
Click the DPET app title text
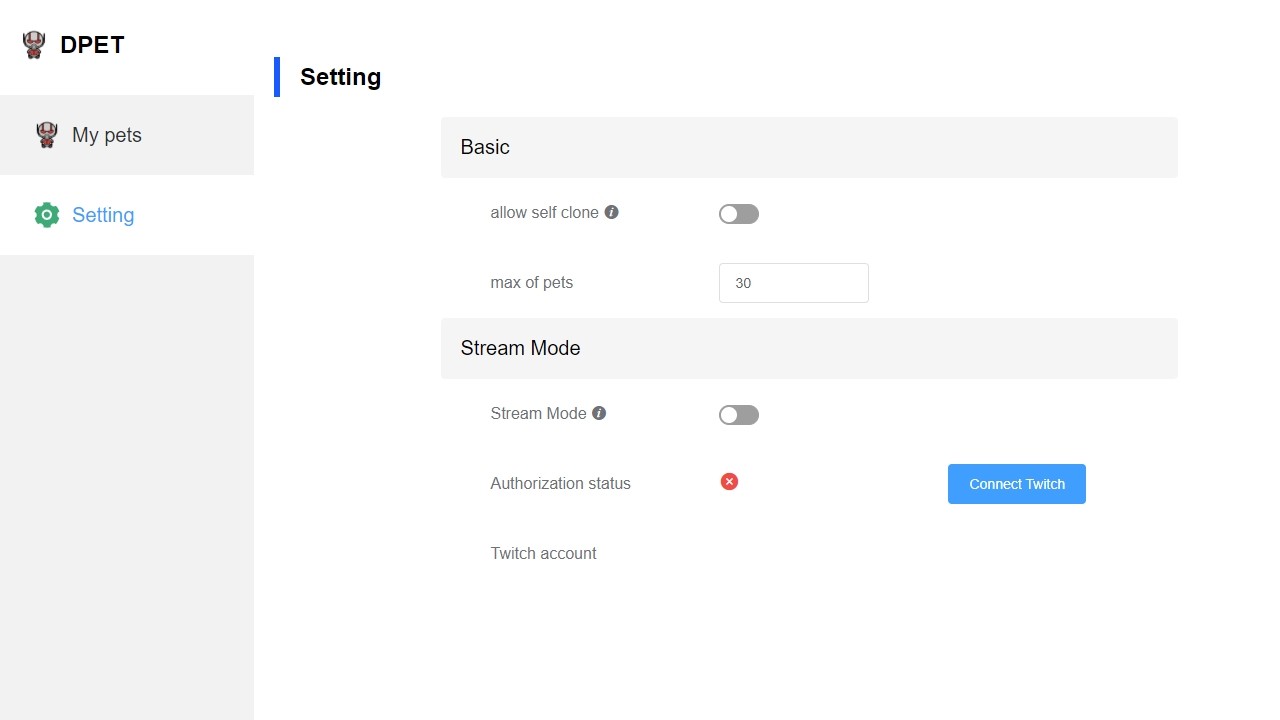92,45
